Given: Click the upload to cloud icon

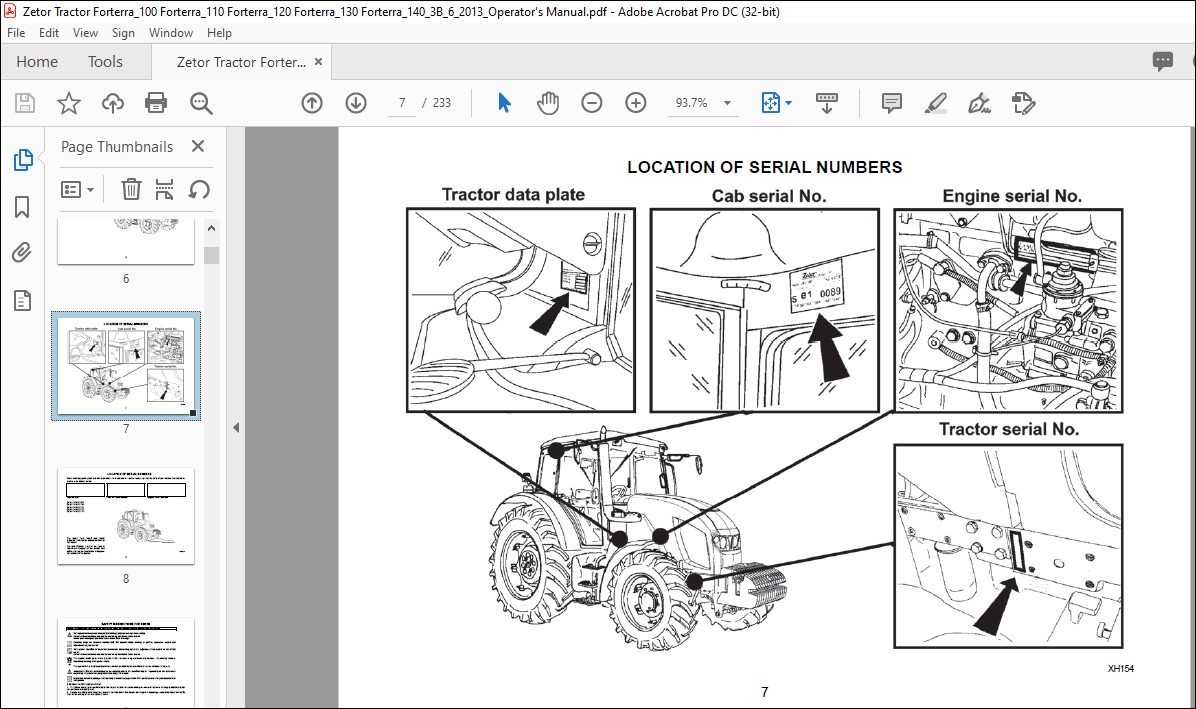Looking at the screenshot, I should (113, 103).
